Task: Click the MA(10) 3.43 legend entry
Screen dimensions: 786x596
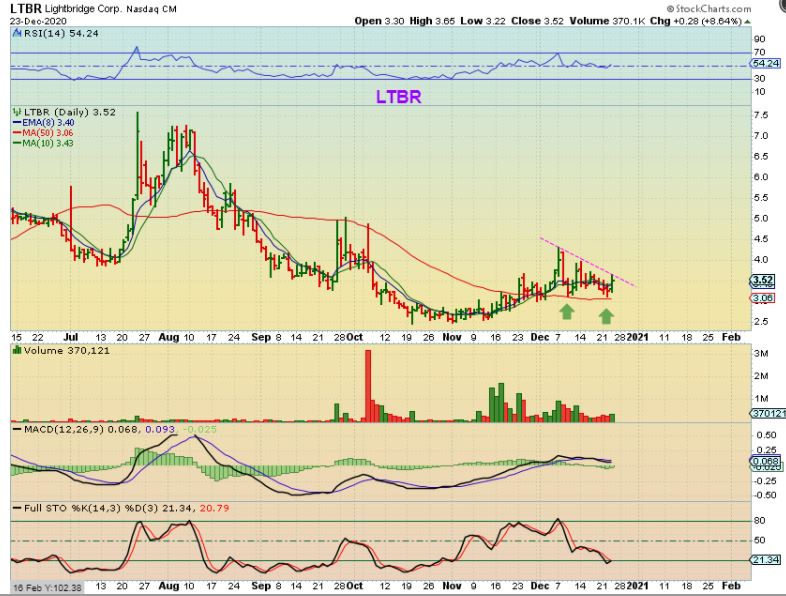Action: (x=48, y=143)
